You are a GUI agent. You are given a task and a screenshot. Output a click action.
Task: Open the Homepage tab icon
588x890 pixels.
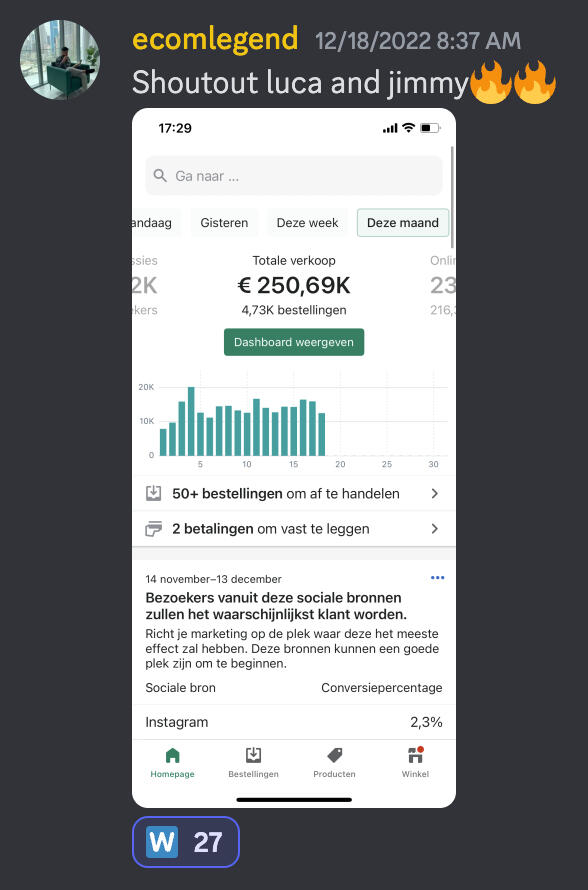(x=173, y=755)
